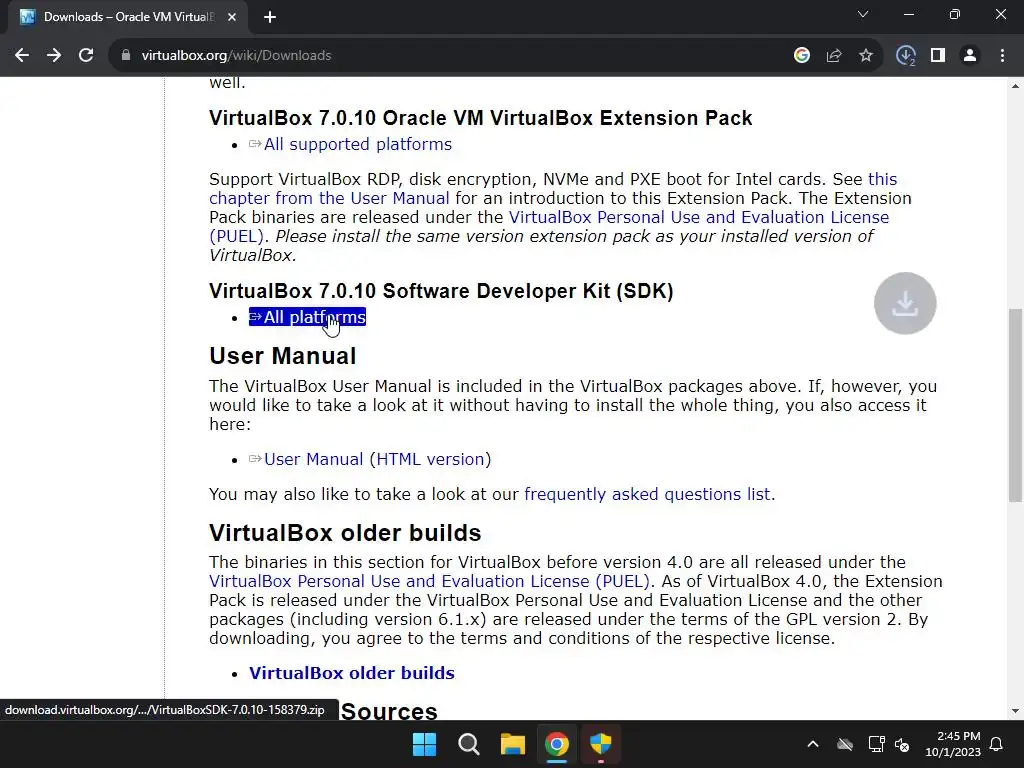Image resolution: width=1024 pixels, height=768 pixels.
Task: Open File Explorer from taskbar
Action: coord(513,744)
